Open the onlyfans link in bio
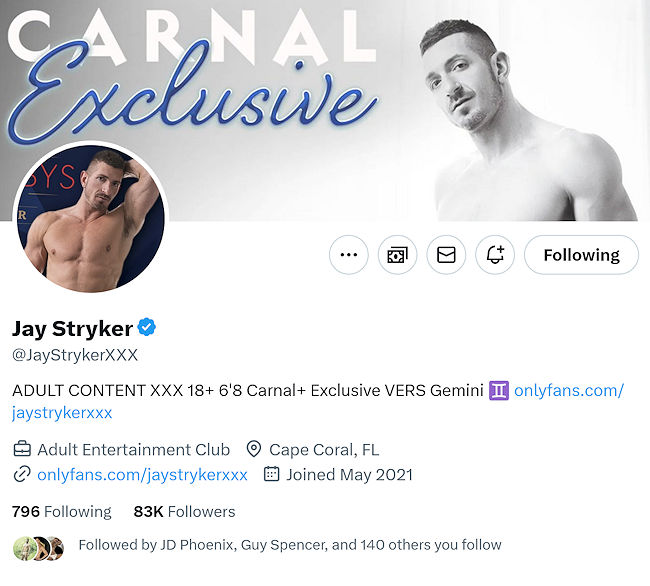 pos(568,390)
